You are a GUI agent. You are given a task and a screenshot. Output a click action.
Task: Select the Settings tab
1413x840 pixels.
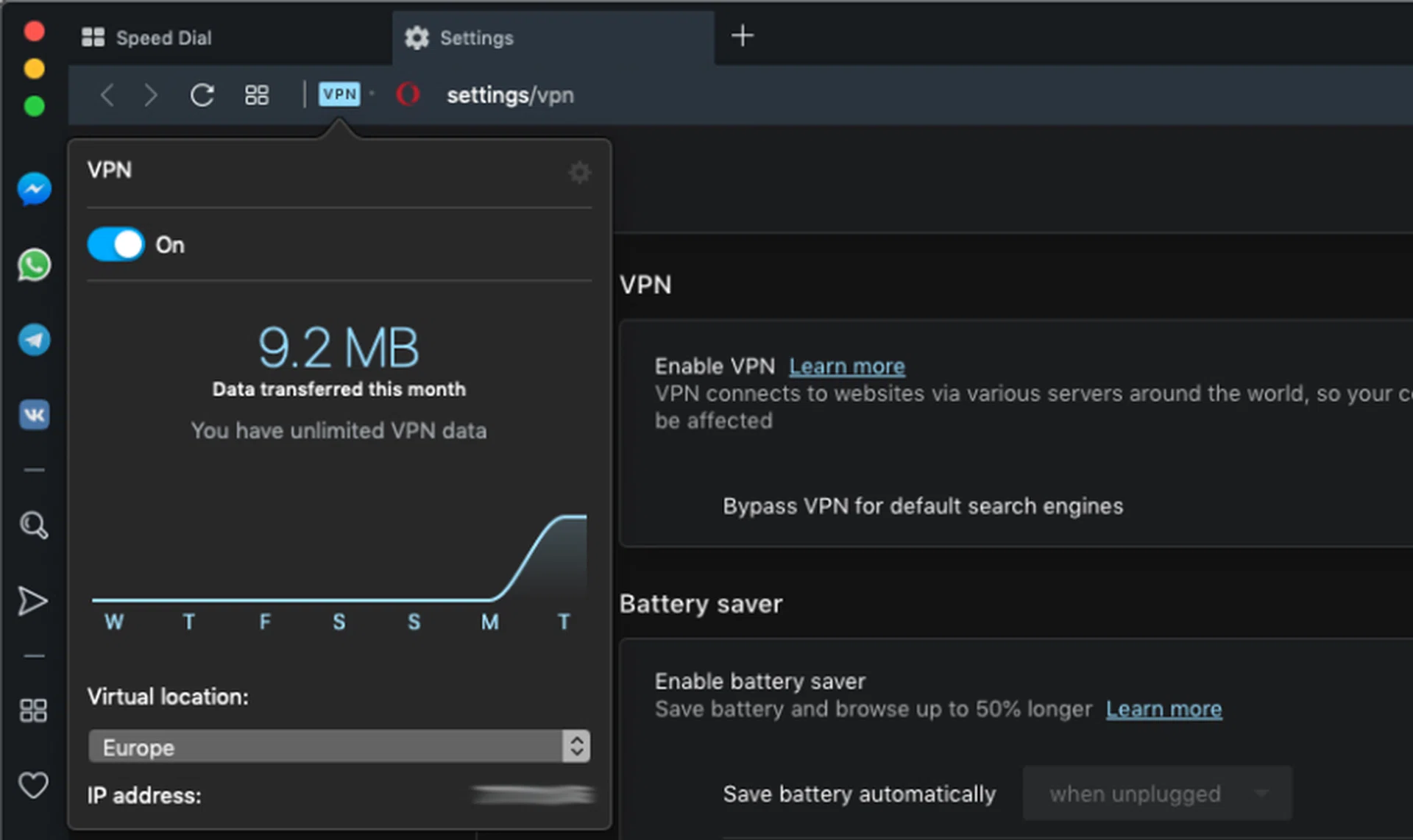tap(476, 38)
